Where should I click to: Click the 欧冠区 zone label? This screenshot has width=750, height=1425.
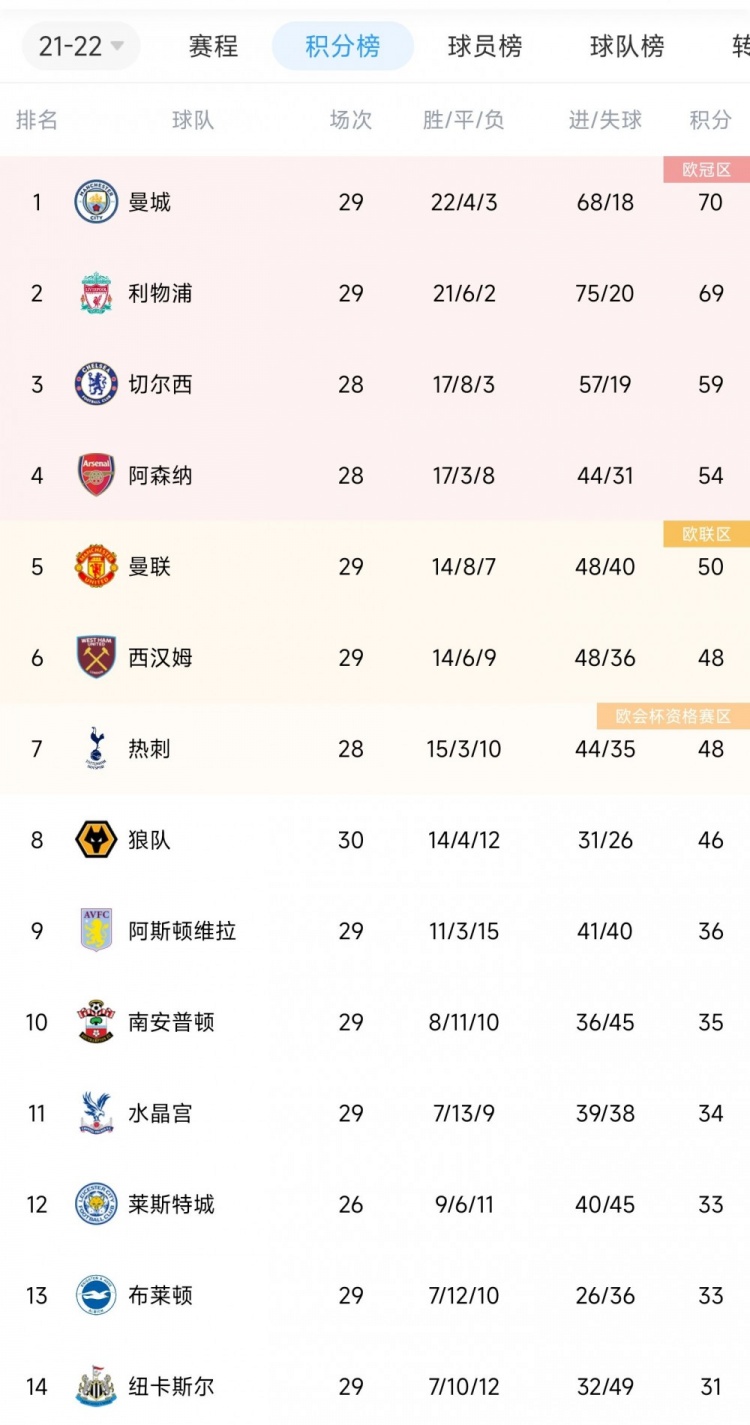[706, 170]
